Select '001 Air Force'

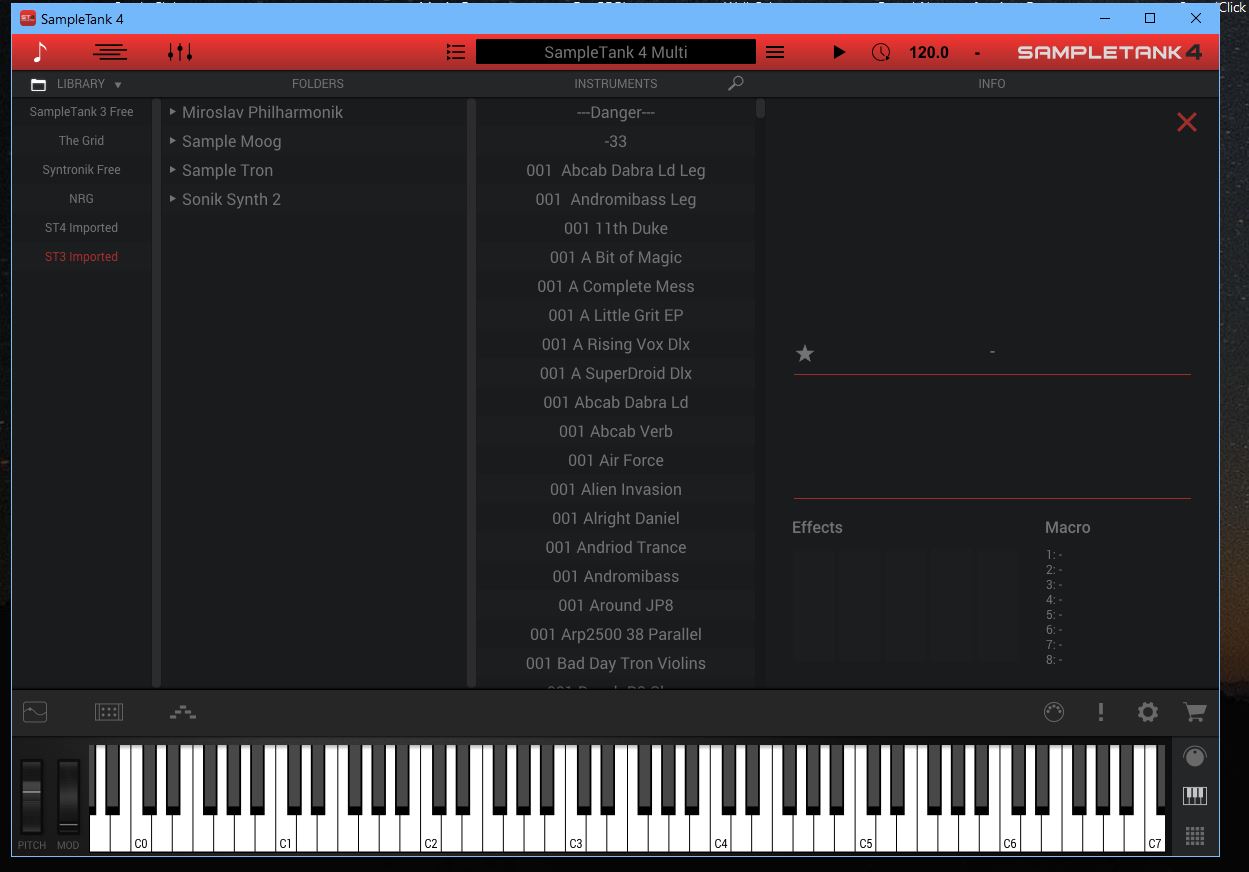(616, 460)
